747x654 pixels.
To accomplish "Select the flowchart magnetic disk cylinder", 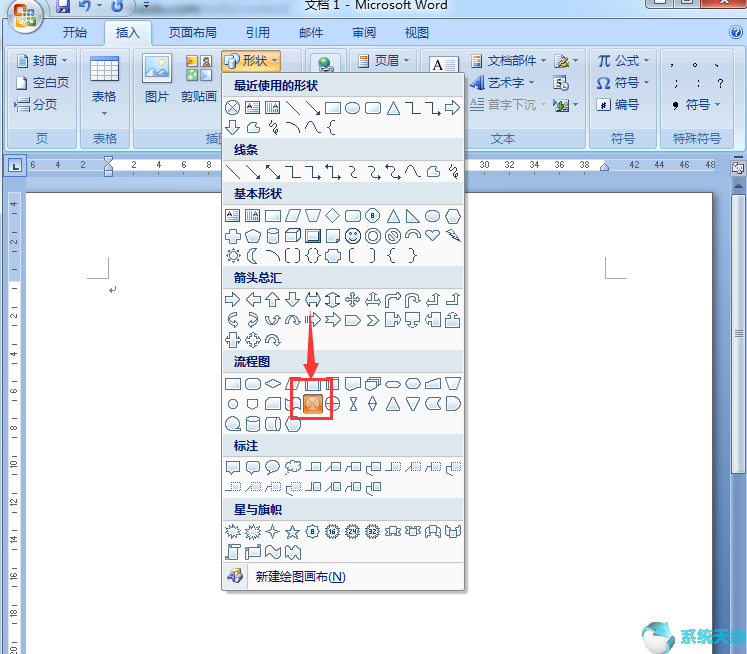I will tap(252, 423).
